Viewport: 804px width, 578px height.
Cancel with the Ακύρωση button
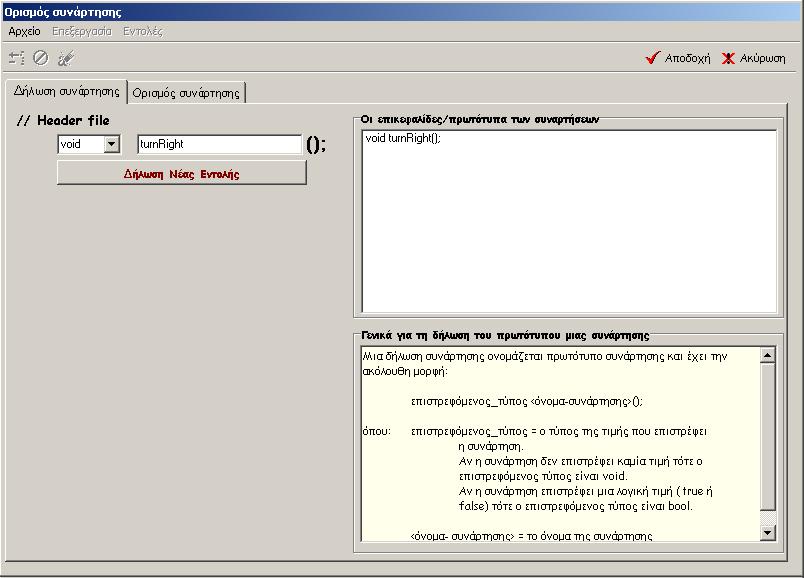tap(753, 58)
